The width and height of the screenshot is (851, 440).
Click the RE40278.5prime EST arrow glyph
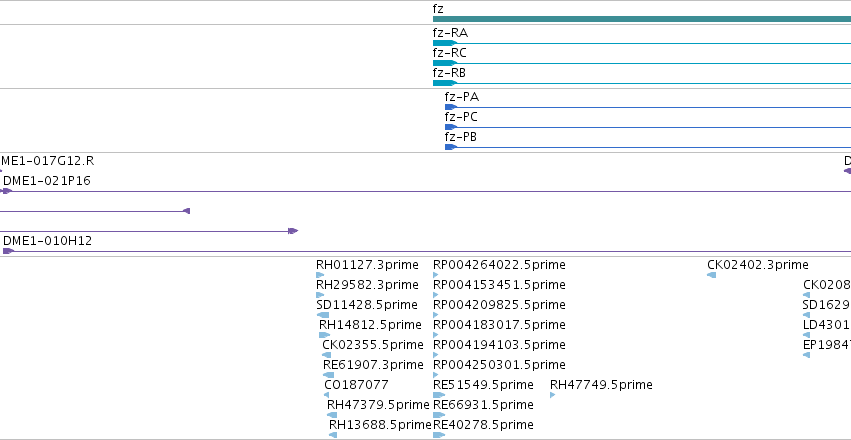coord(439,435)
